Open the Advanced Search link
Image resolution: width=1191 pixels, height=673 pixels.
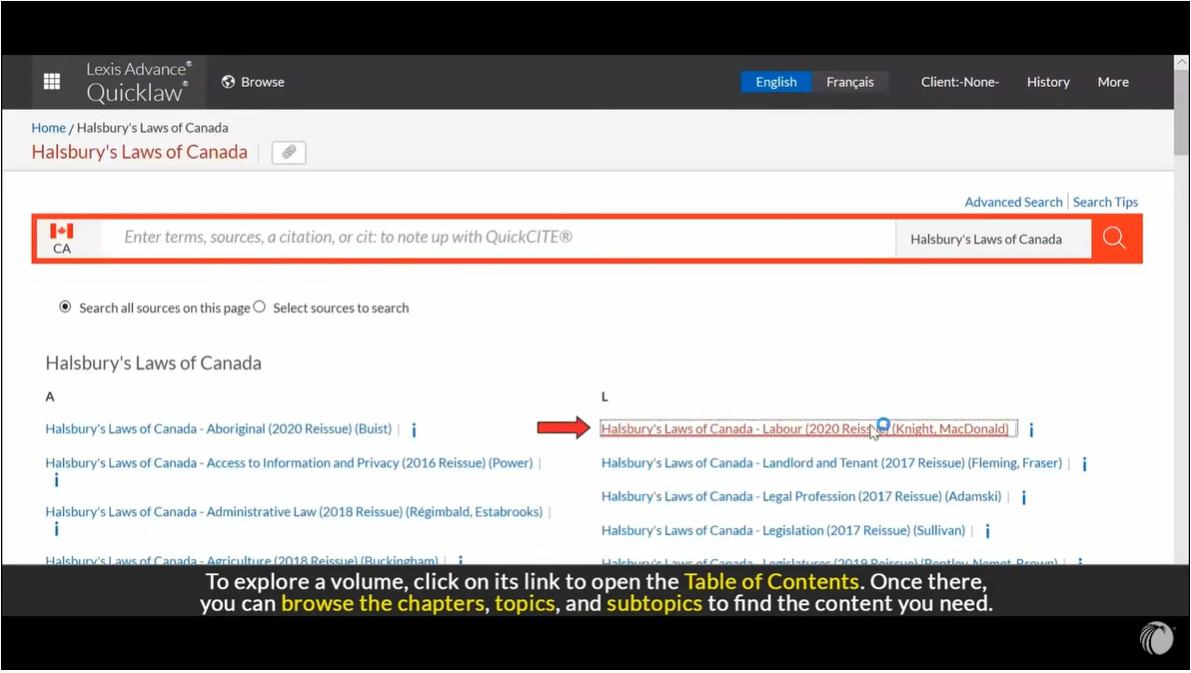pos(1013,202)
